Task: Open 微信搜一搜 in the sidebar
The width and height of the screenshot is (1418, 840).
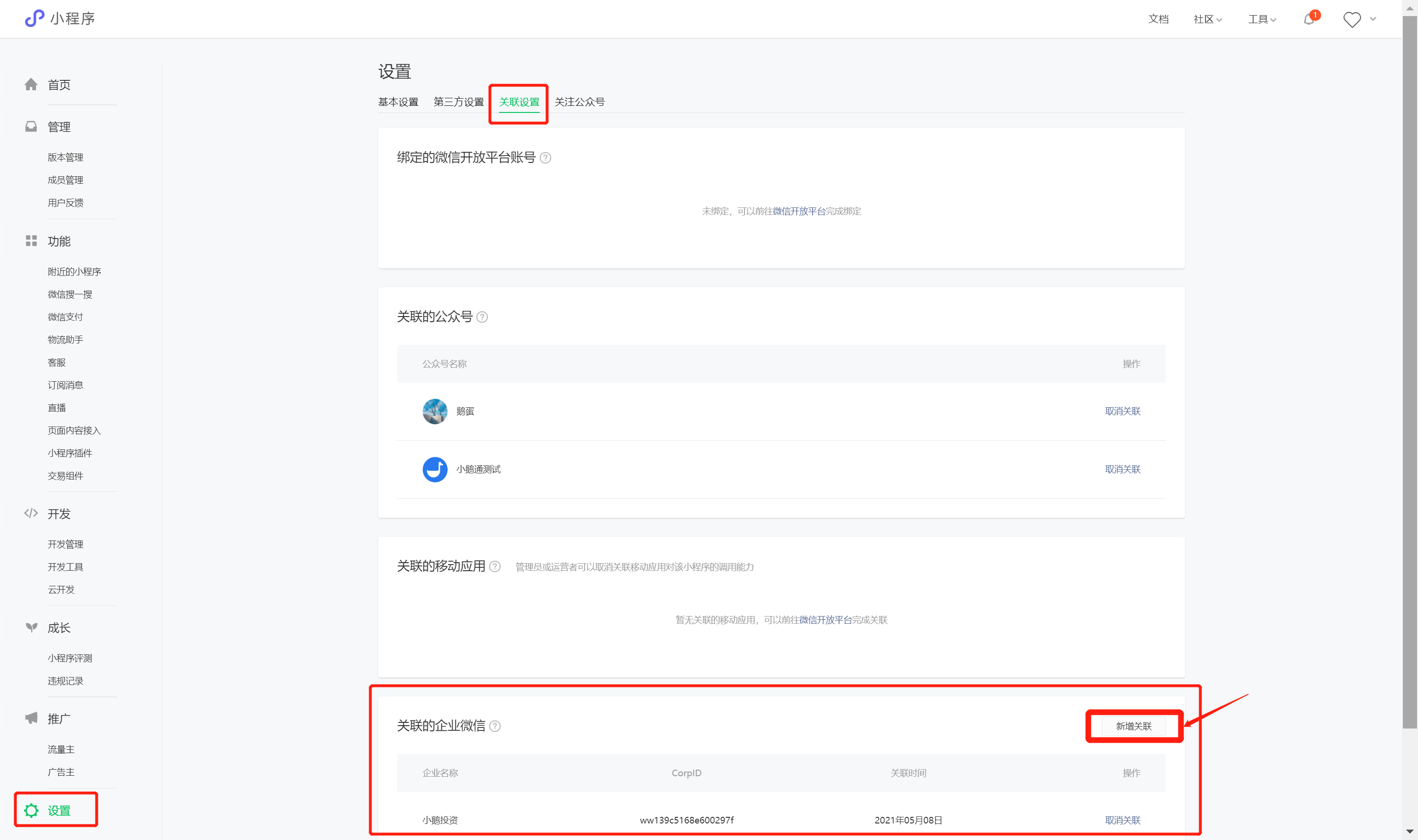Action: click(69, 294)
